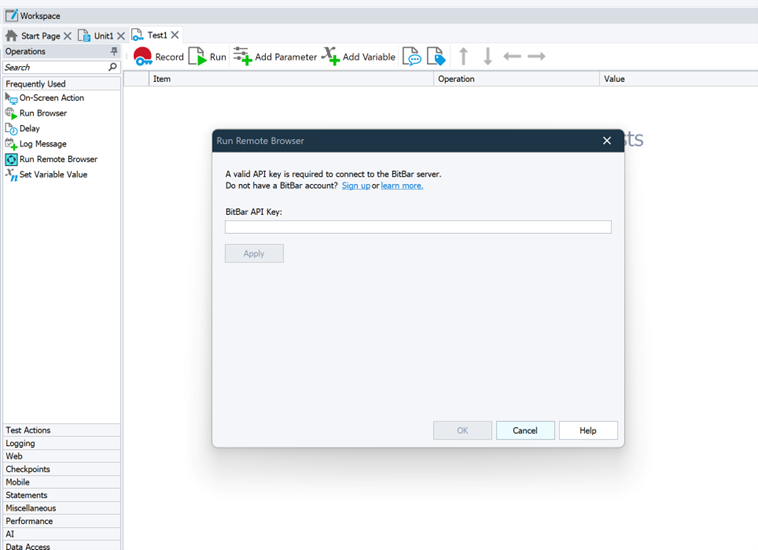
Task: Select On-Screen Action operation
Action: 45,98
